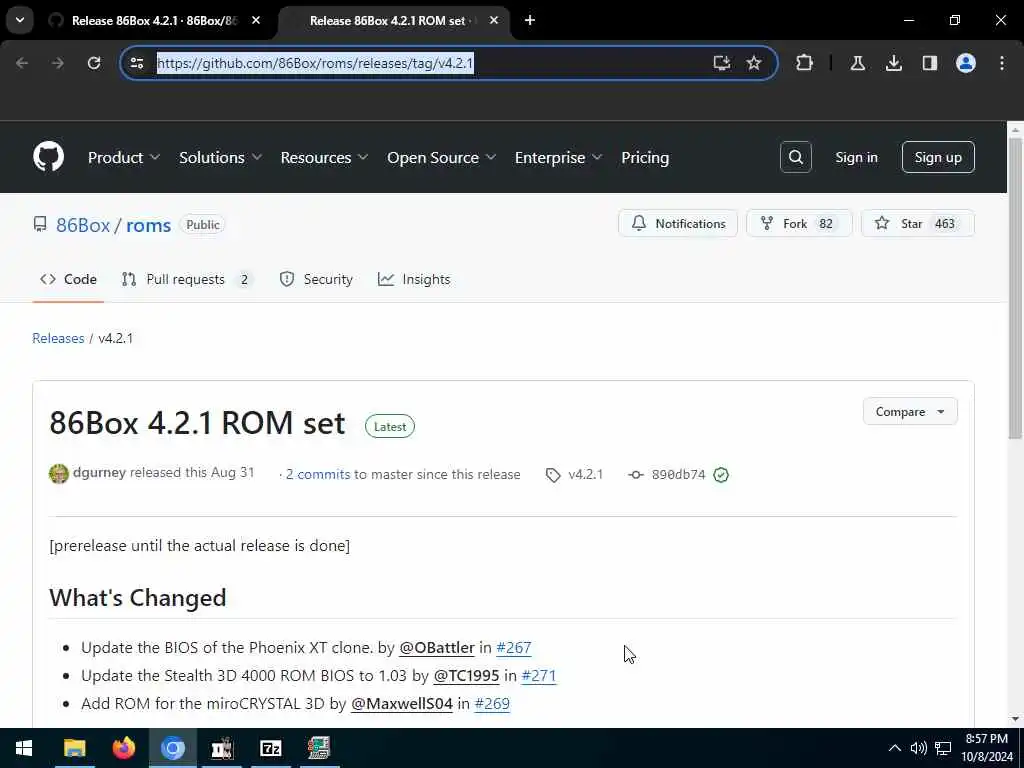The width and height of the screenshot is (1024, 768).
Task: Open the Windows Start menu
Action: (24, 748)
